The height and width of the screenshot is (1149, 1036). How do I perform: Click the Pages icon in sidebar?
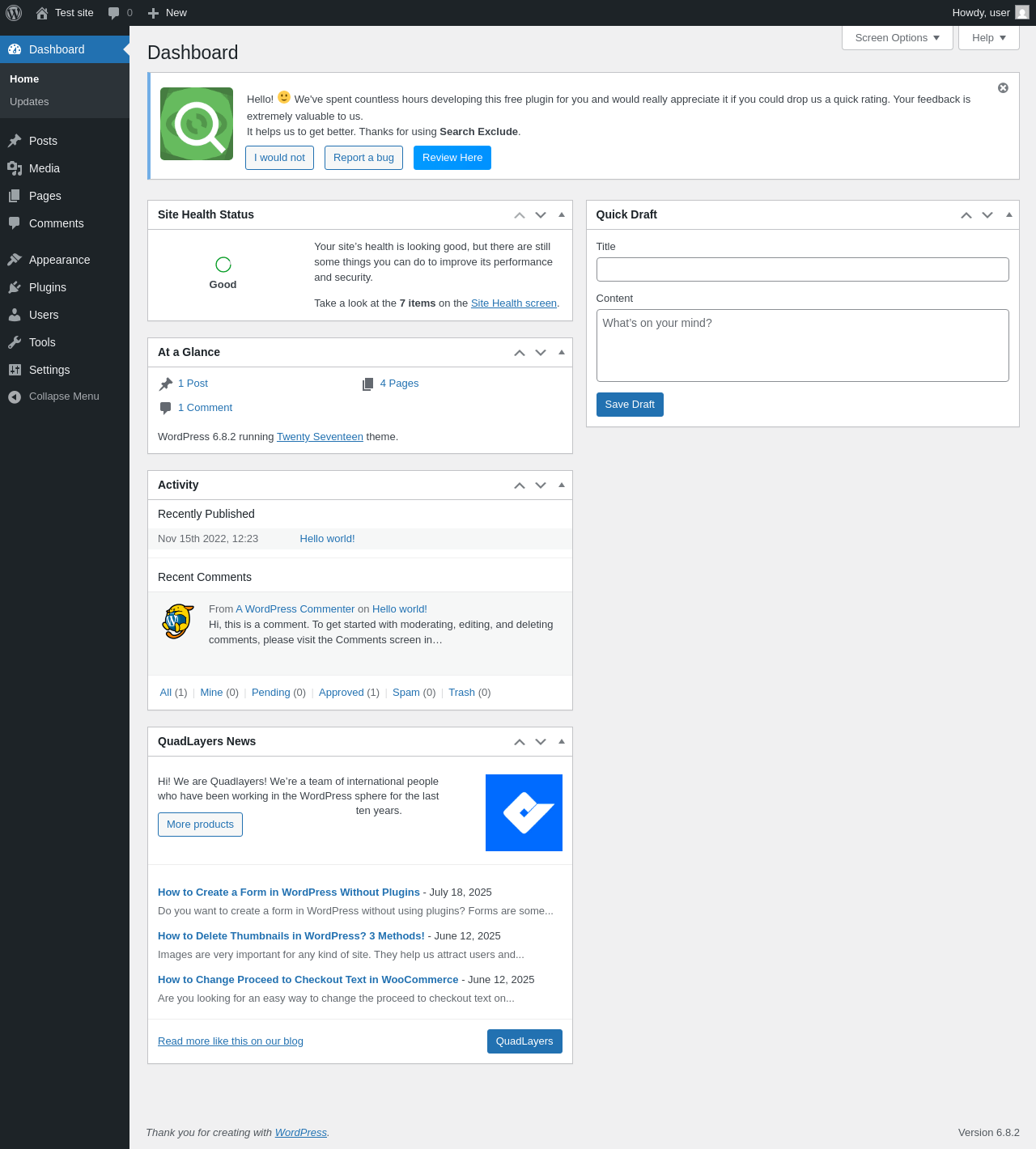pos(15,196)
